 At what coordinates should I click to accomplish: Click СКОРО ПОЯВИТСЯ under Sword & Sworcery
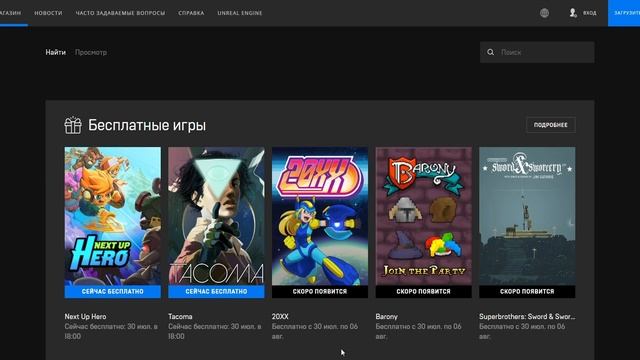click(527, 291)
